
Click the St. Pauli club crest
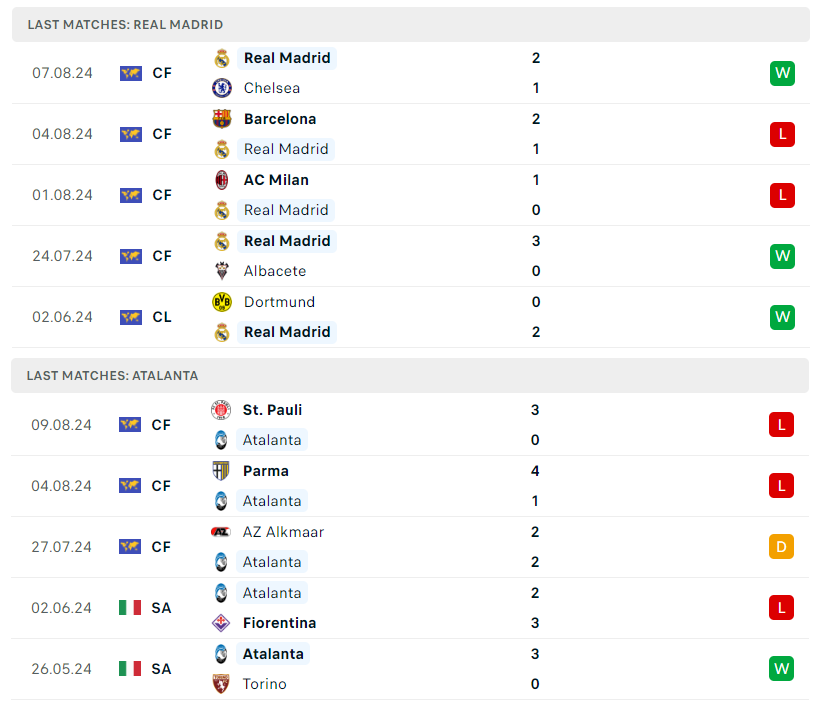point(220,410)
